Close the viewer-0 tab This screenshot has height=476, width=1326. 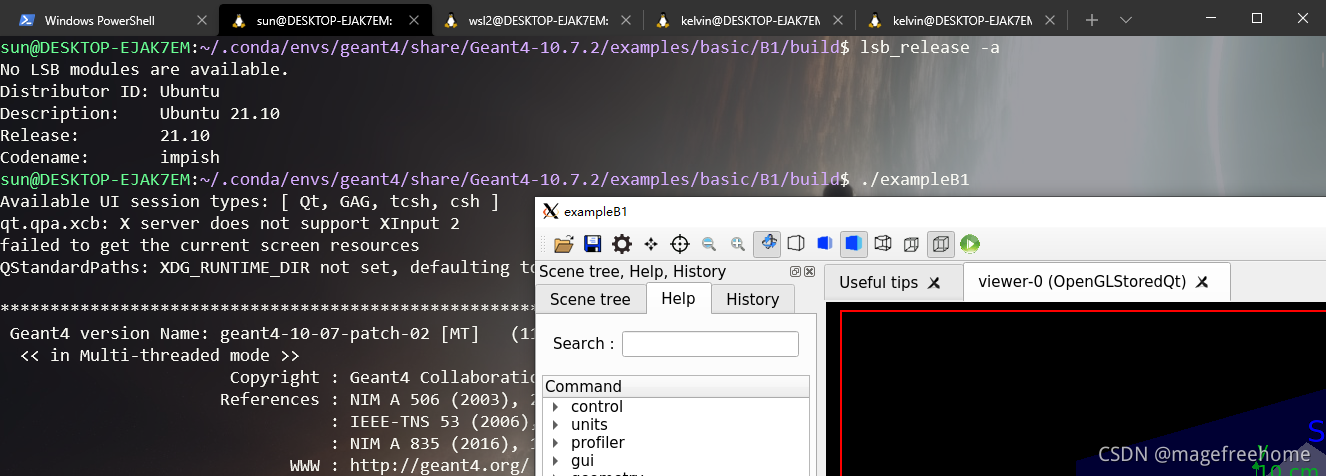1202,283
